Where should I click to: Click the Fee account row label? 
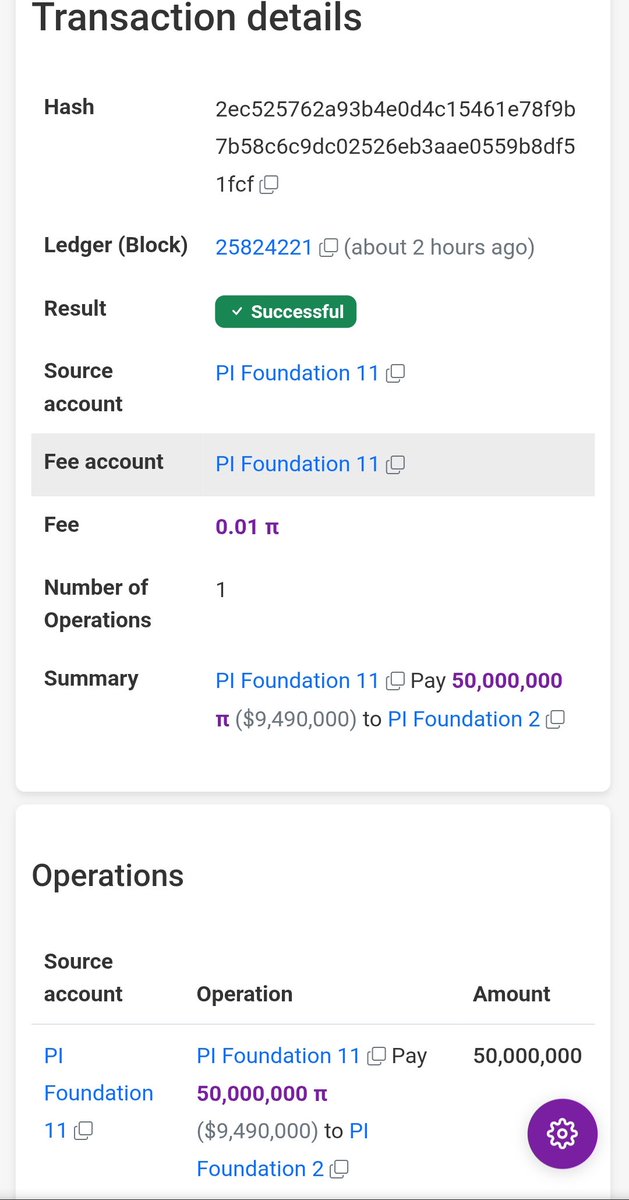coord(104,462)
